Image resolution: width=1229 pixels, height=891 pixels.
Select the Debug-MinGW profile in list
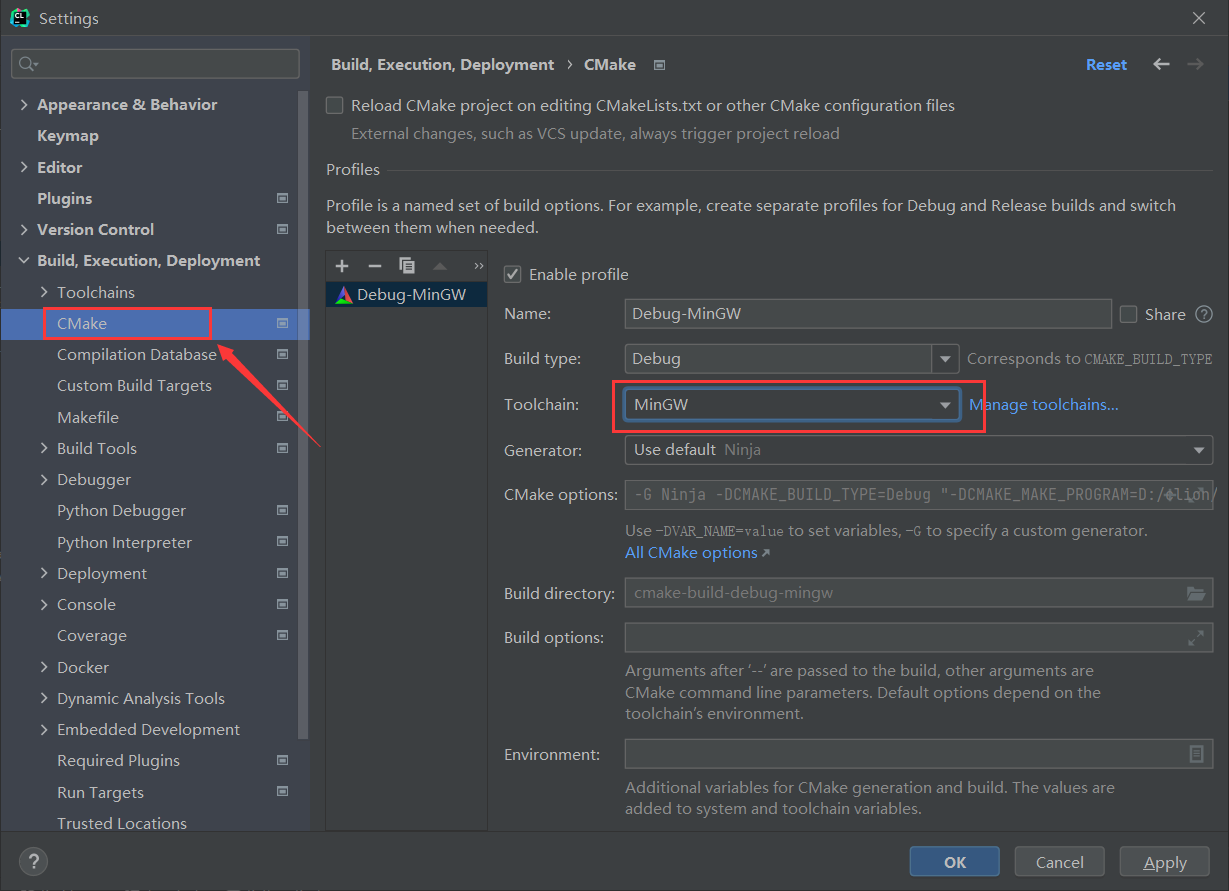point(406,295)
